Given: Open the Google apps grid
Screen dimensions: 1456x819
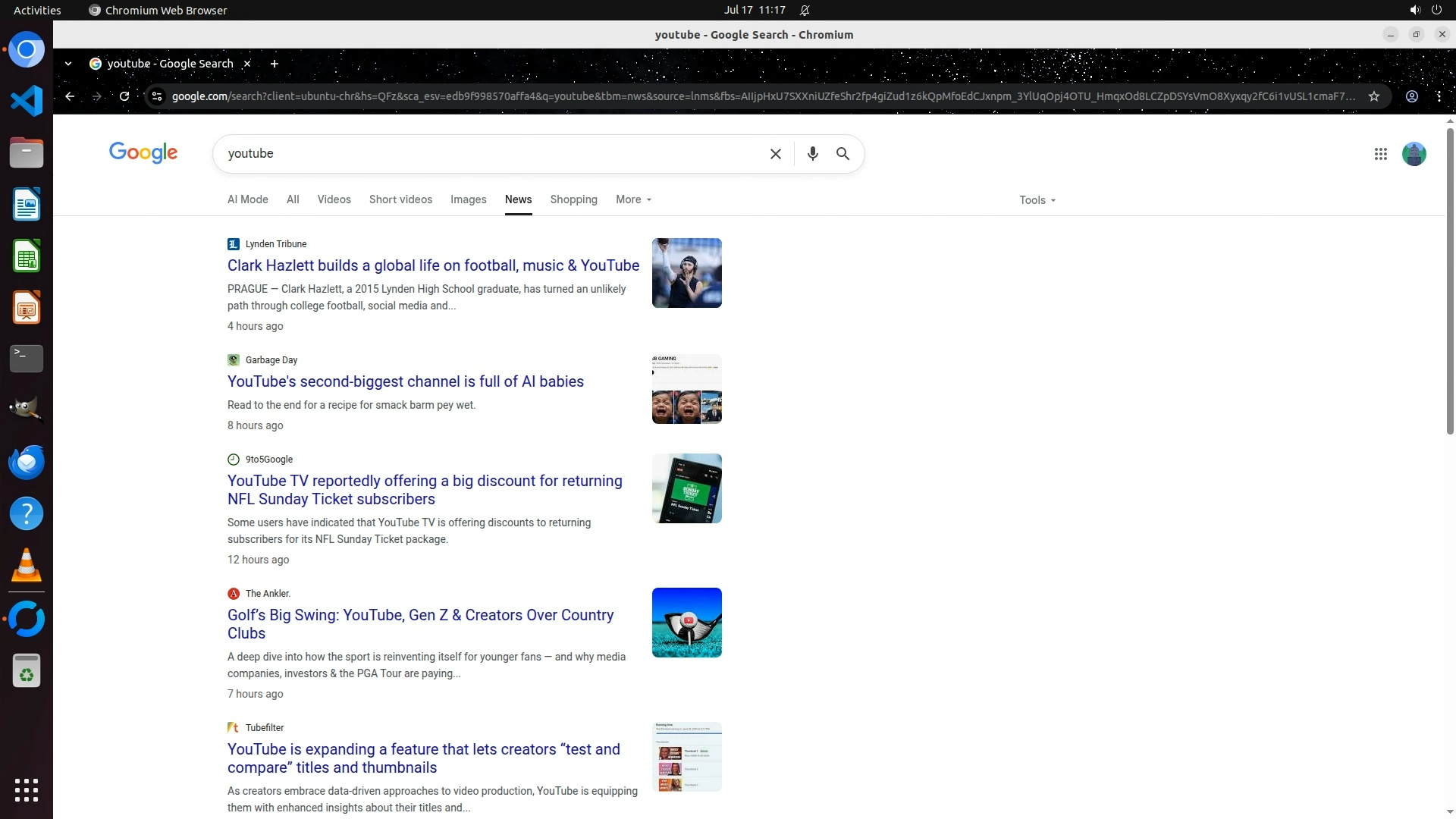Looking at the screenshot, I should coord(1380,154).
